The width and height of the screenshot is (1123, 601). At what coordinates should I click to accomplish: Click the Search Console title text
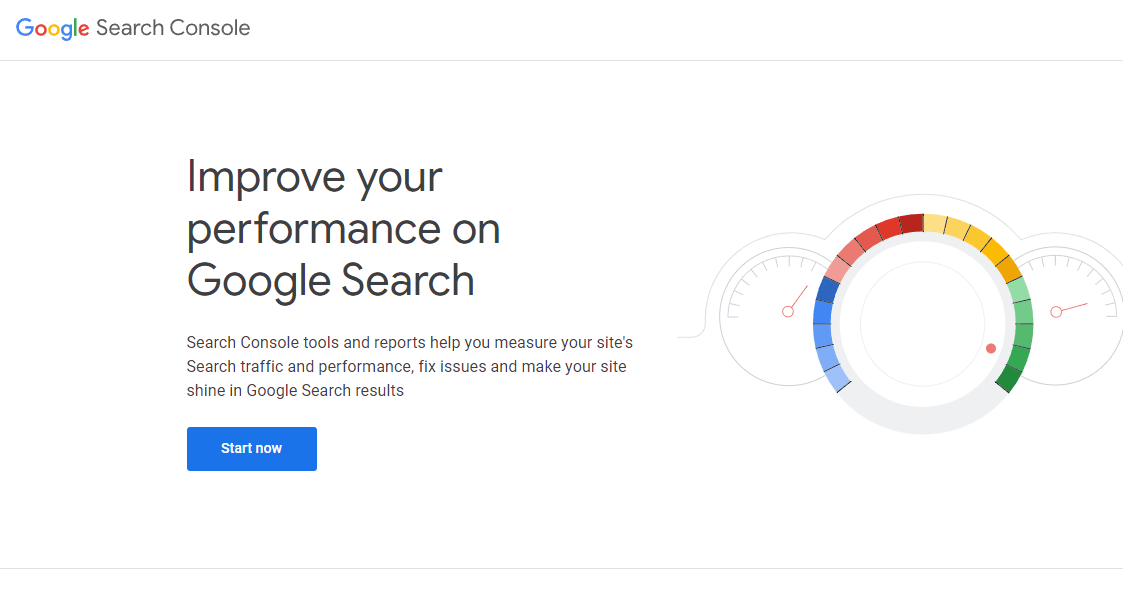point(172,28)
